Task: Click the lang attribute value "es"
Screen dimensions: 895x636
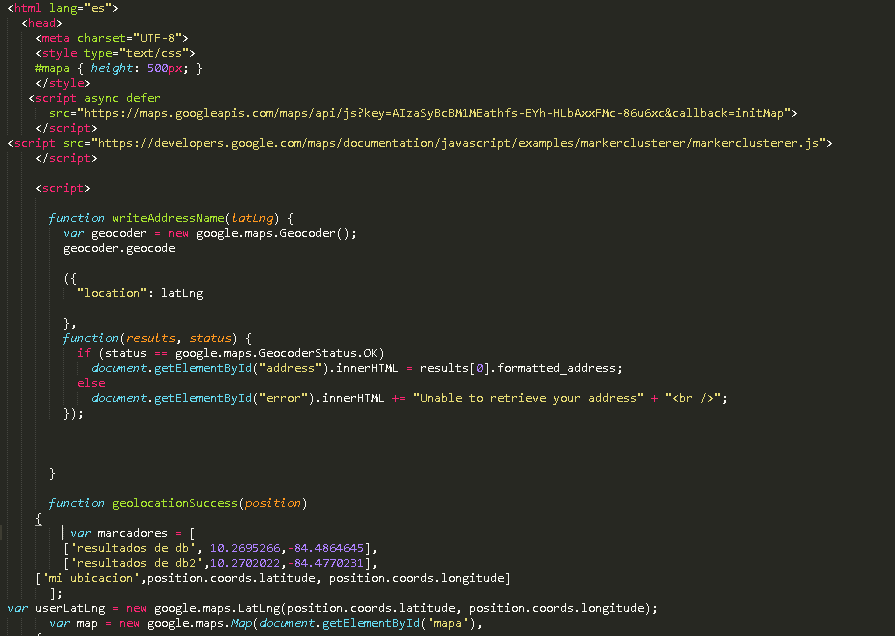Action: pos(98,8)
